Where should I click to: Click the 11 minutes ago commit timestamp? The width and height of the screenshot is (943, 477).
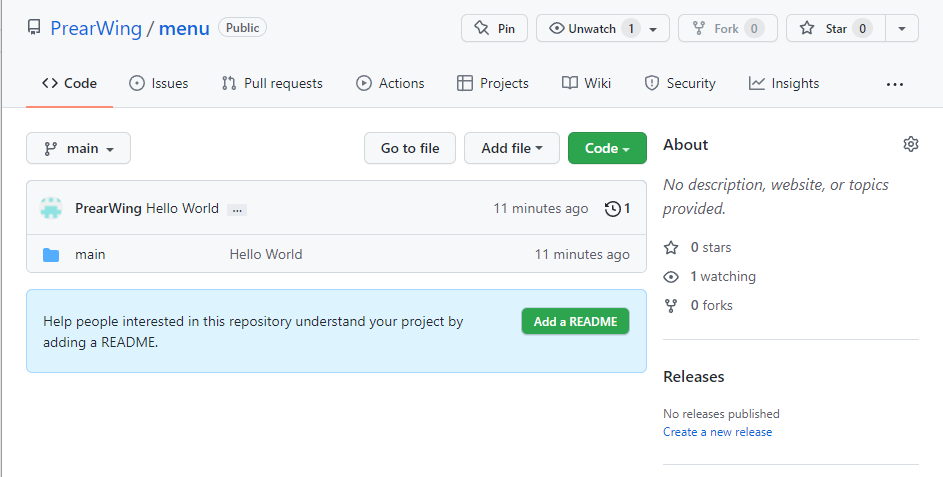coord(541,208)
